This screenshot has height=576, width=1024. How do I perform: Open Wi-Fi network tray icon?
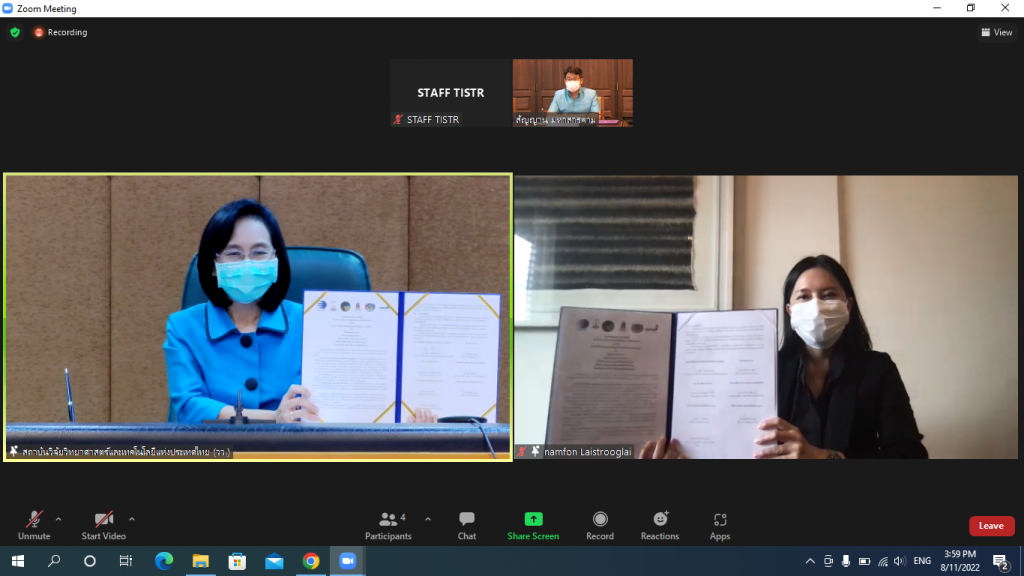click(883, 561)
